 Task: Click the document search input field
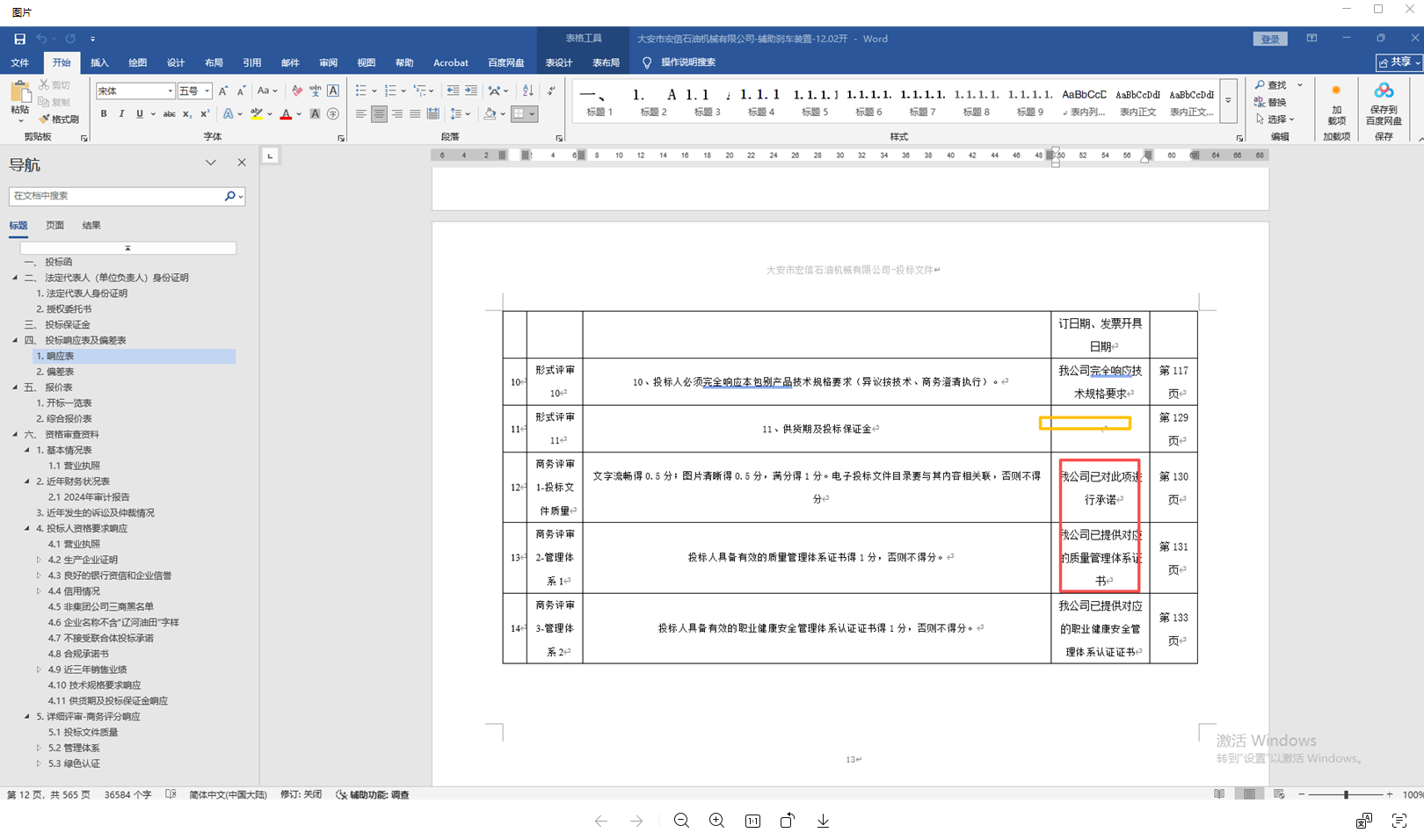coord(114,196)
